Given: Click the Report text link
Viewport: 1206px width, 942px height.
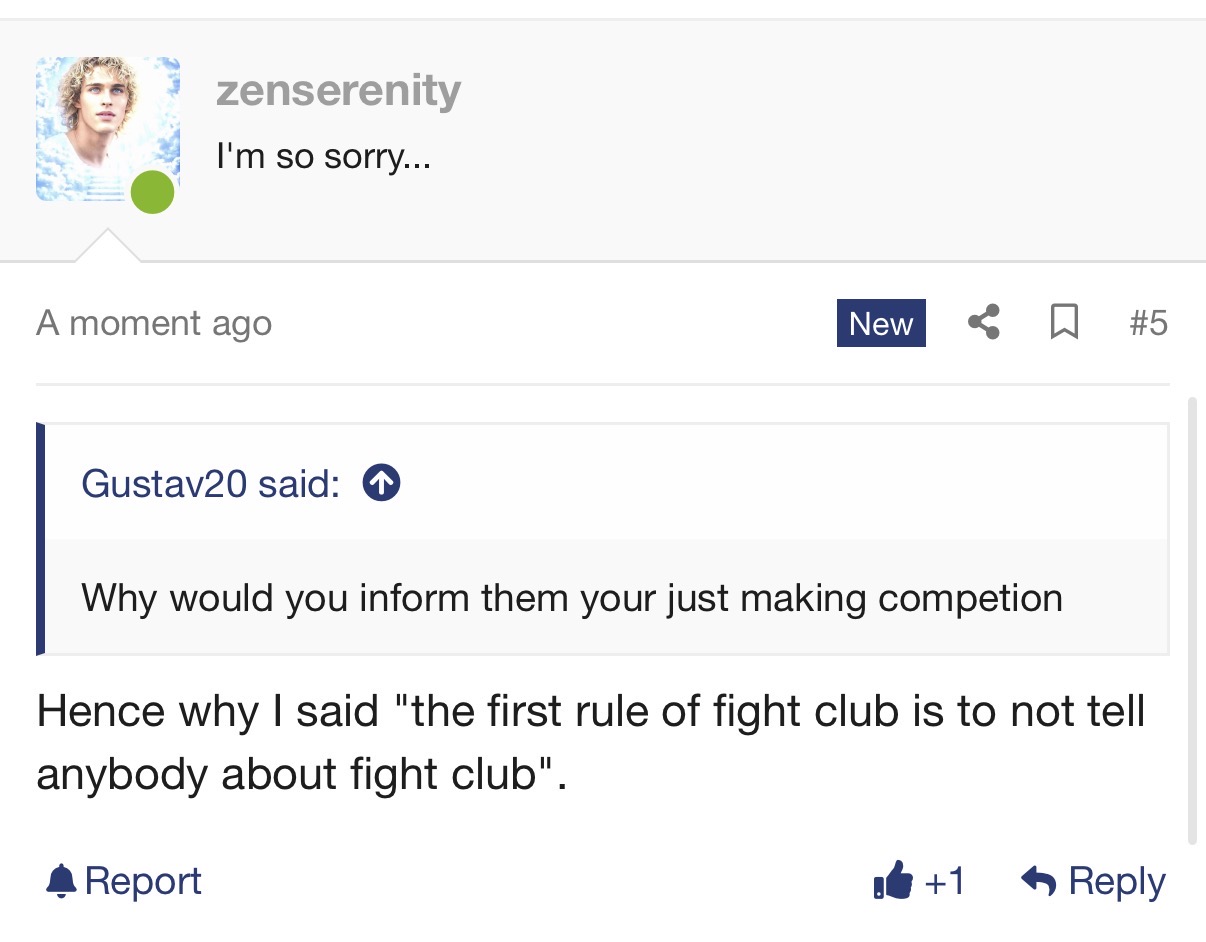Looking at the screenshot, I should [143, 881].
